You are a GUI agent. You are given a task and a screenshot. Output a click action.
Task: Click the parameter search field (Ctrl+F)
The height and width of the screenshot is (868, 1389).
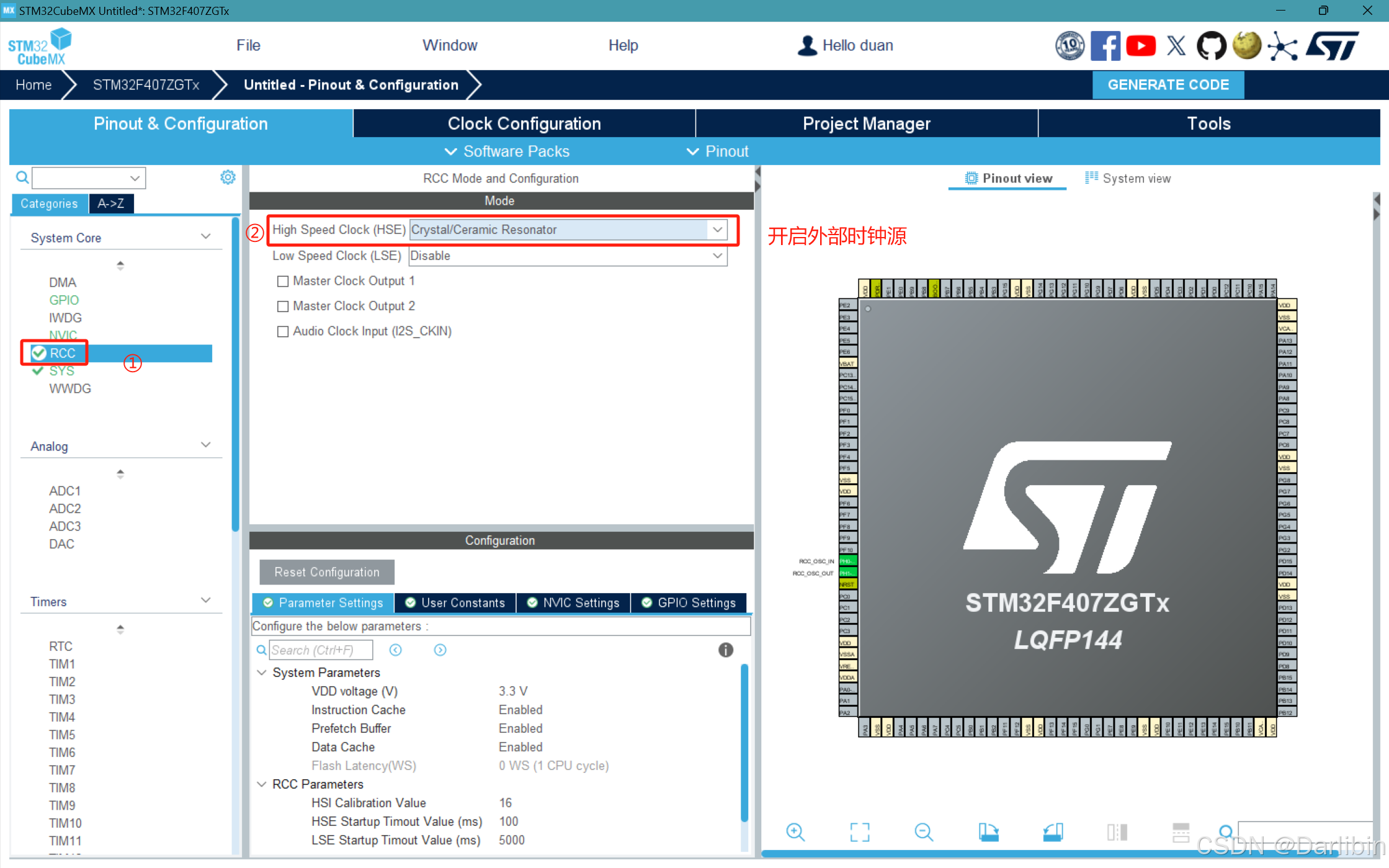[x=320, y=650]
